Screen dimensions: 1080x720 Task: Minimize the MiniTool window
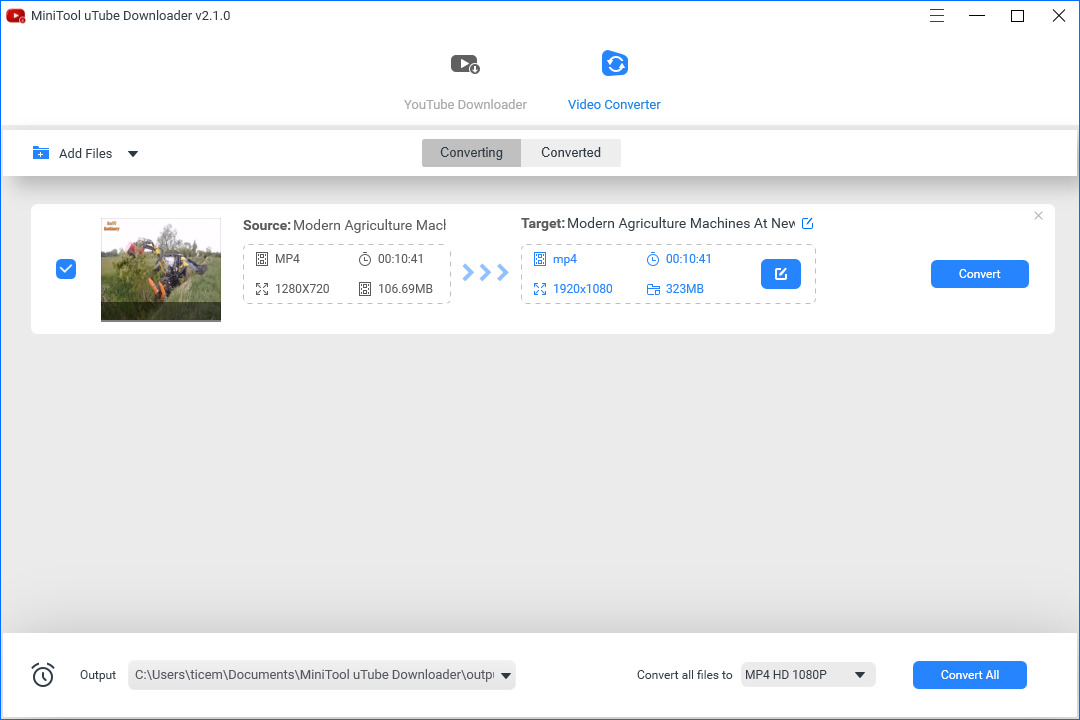[977, 15]
